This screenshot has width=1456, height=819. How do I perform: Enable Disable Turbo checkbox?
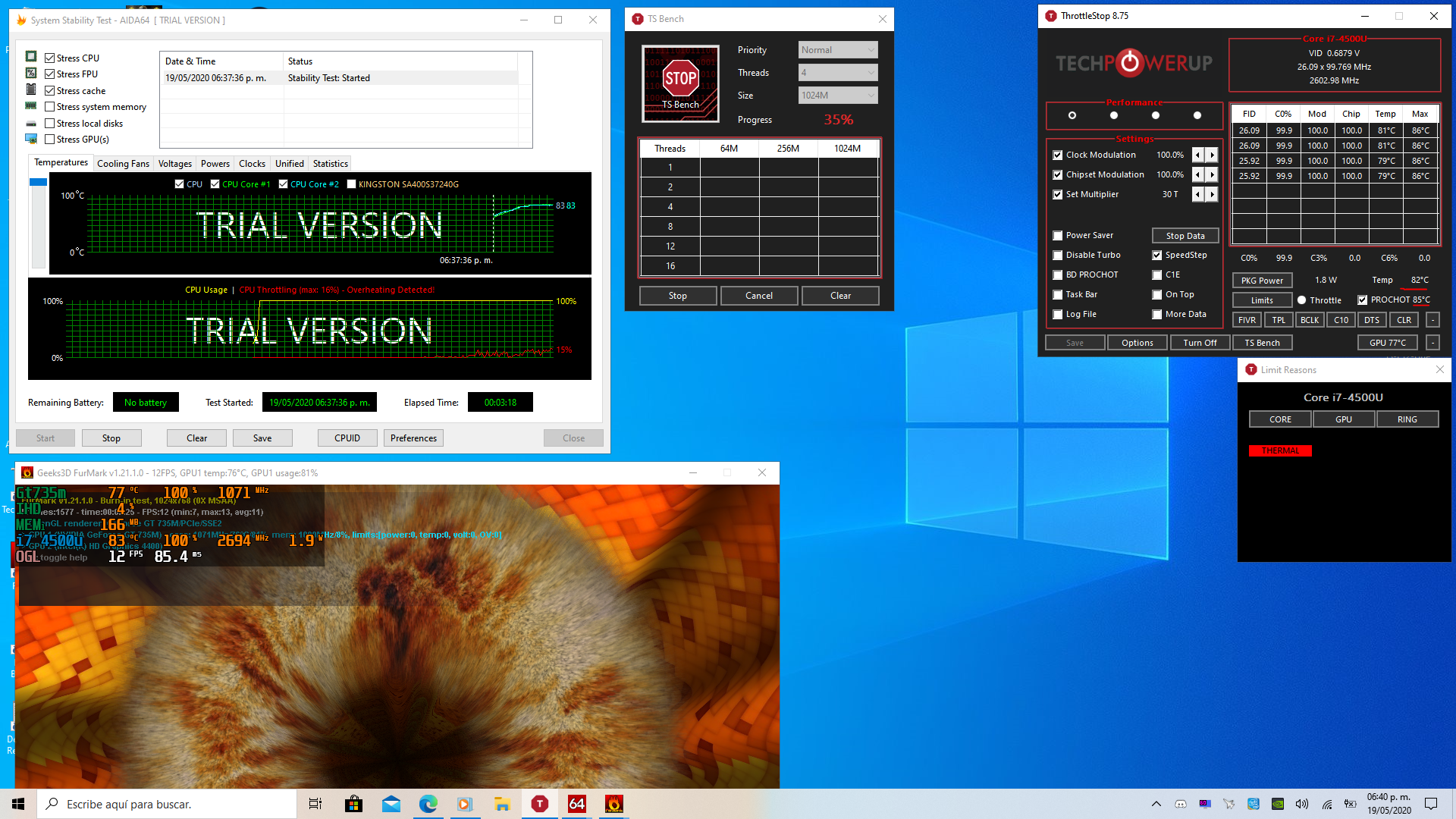point(1058,255)
